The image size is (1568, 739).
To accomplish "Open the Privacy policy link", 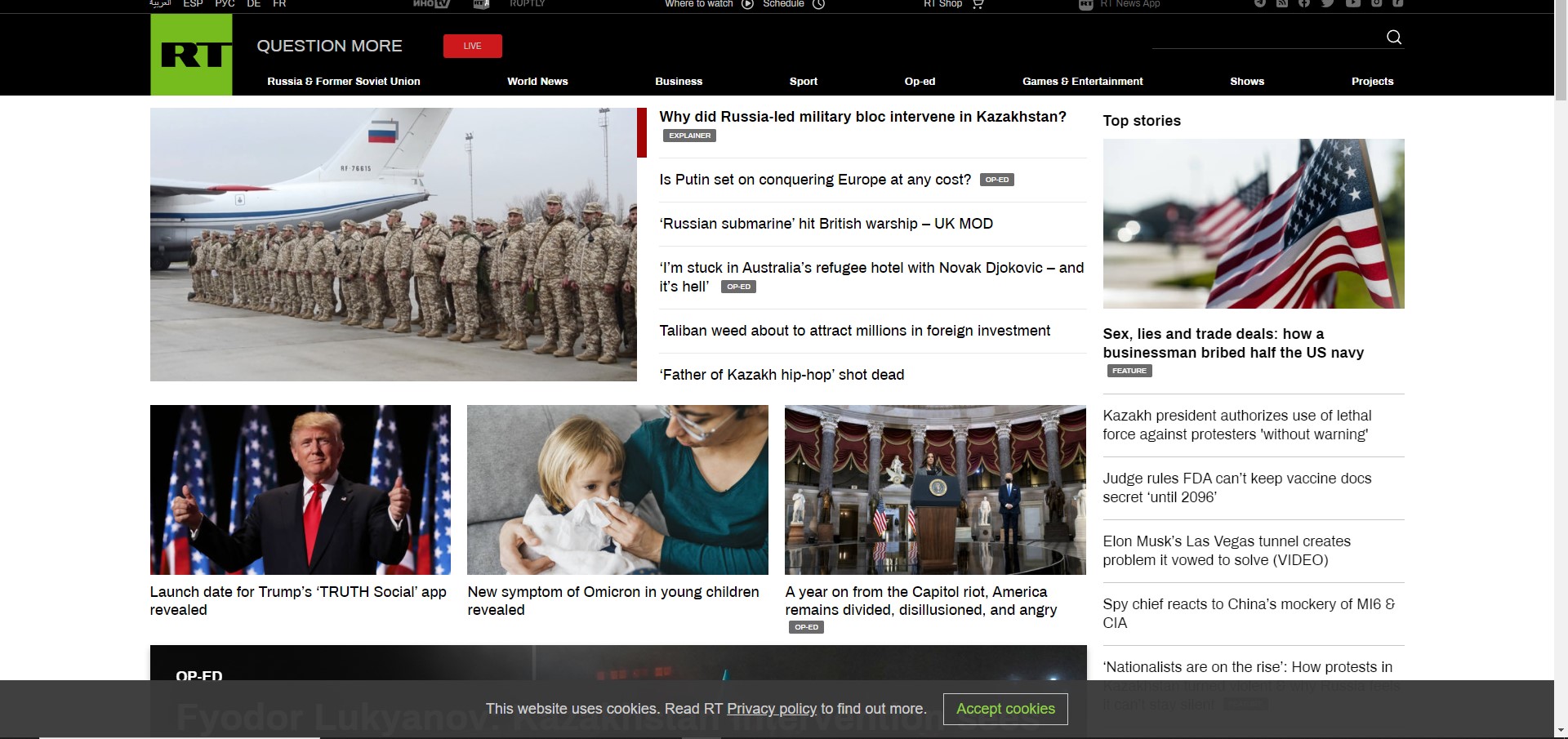I will [x=772, y=709].
